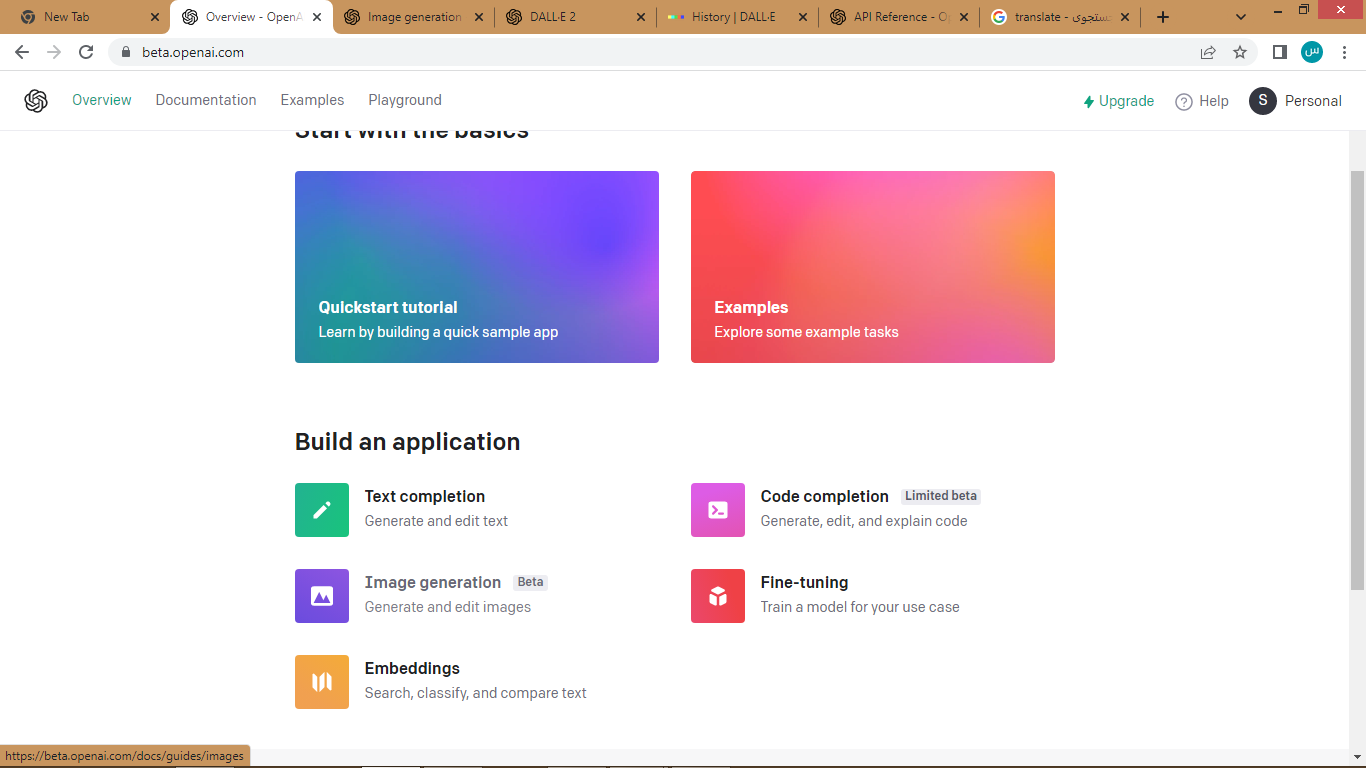This screenshot has height=768, width=1366.
Task: Switch to the New Tab browser tab
Action: click(x=88, y=17)
